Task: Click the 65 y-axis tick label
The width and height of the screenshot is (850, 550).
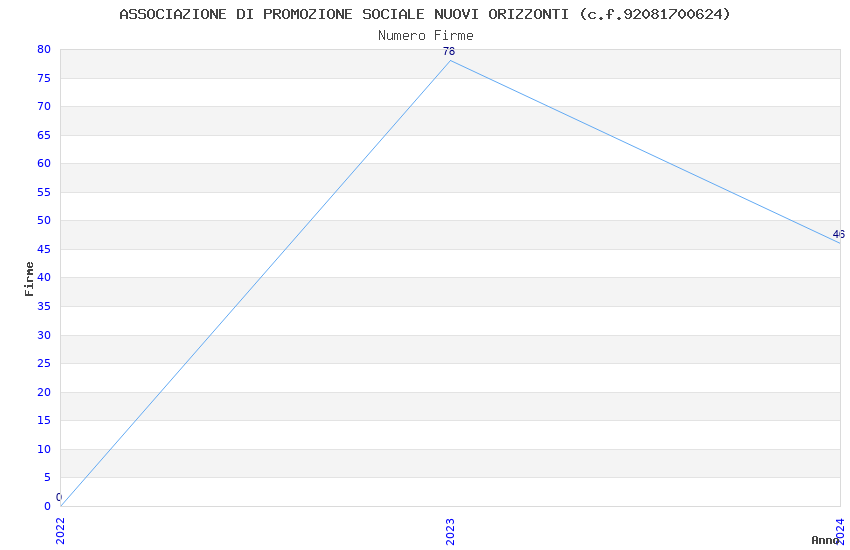Action: (x=44, y=135)
